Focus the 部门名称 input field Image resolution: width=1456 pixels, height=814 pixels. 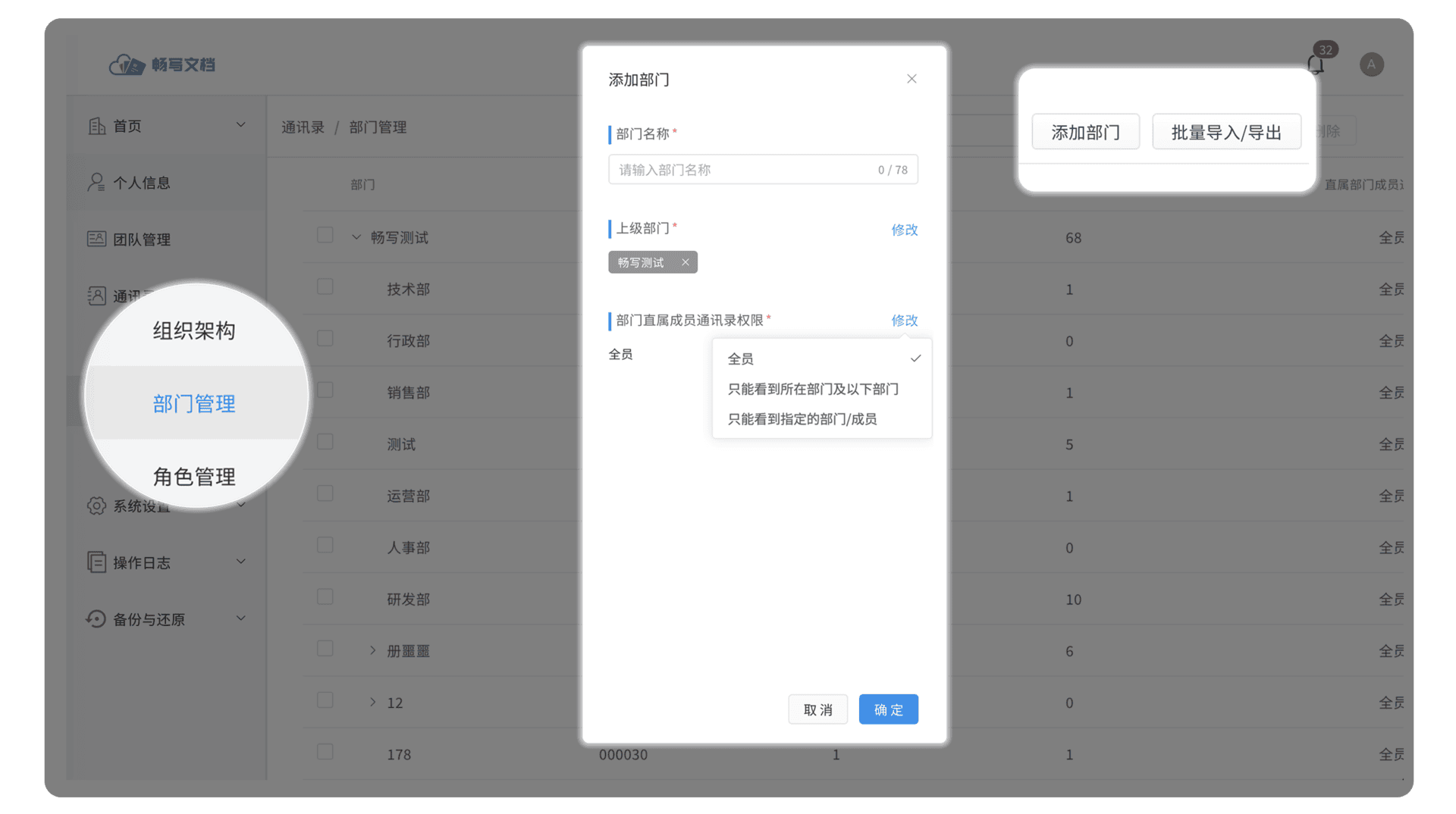pyautogui.click(x=763, y=170)
